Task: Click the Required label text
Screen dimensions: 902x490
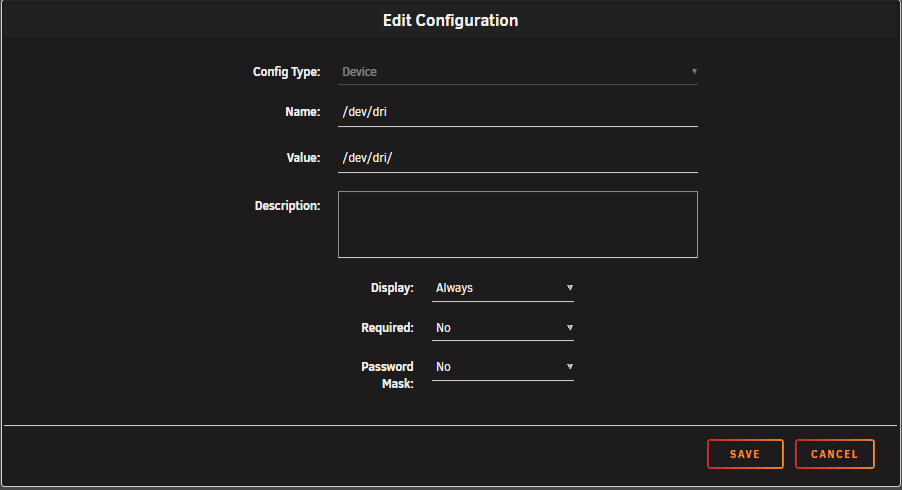Action: [387, 328]
